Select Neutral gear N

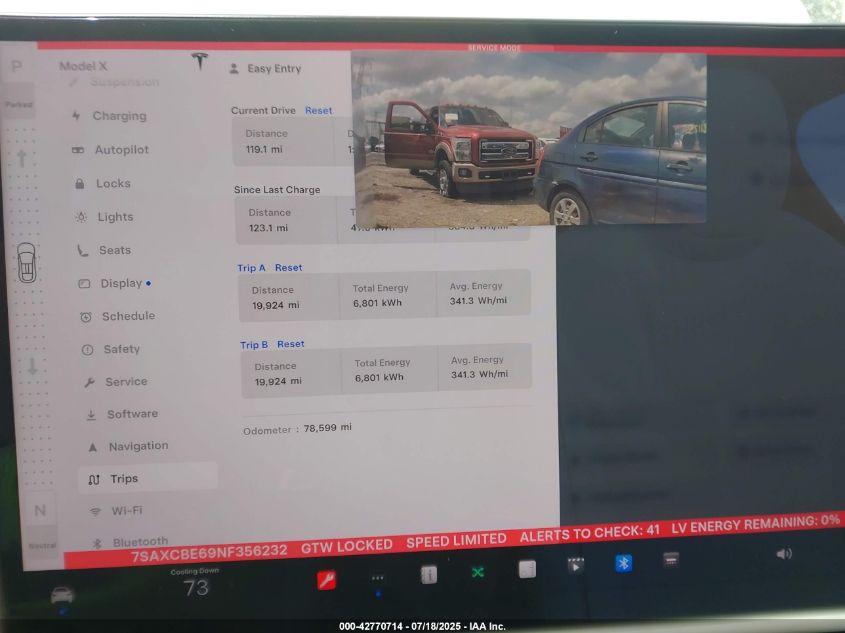[x=40, y=511]
